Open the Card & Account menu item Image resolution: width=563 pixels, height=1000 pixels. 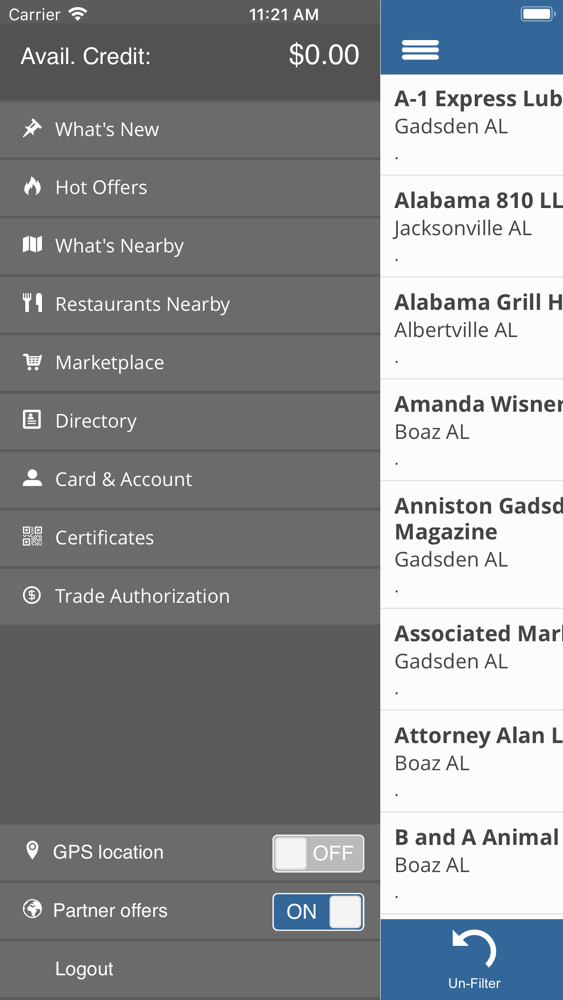(x=190, y=480)
